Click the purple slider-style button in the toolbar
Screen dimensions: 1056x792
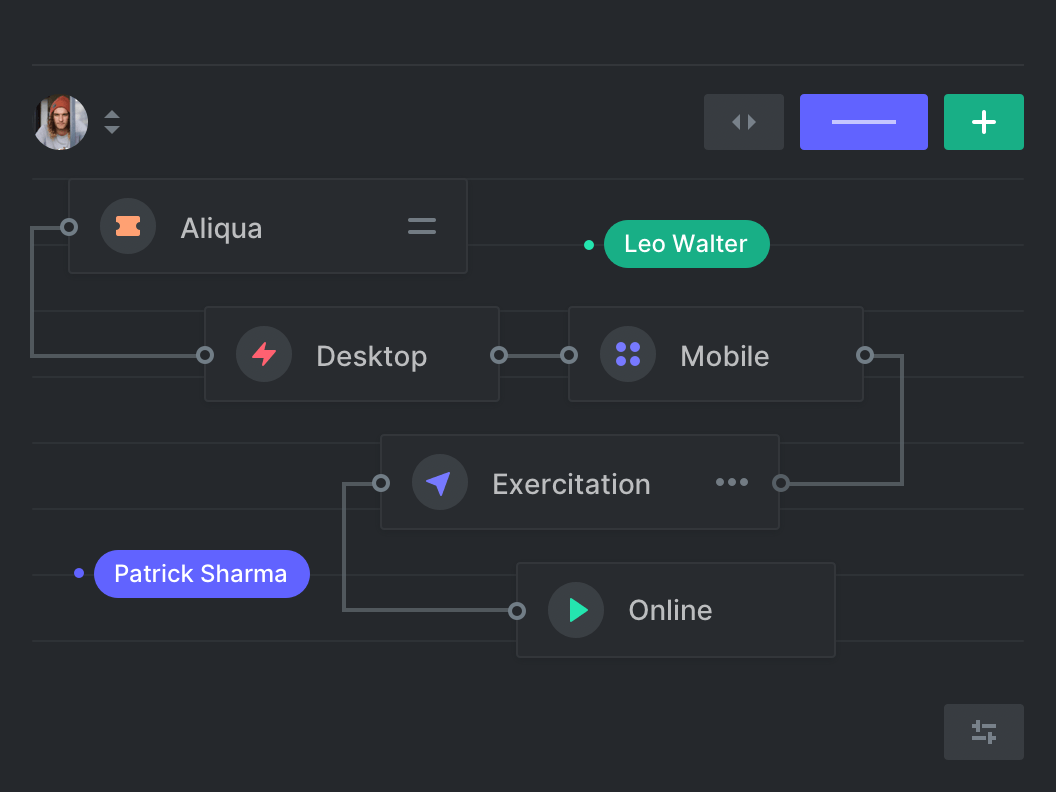pyautogui.click(x=863, y=121)
